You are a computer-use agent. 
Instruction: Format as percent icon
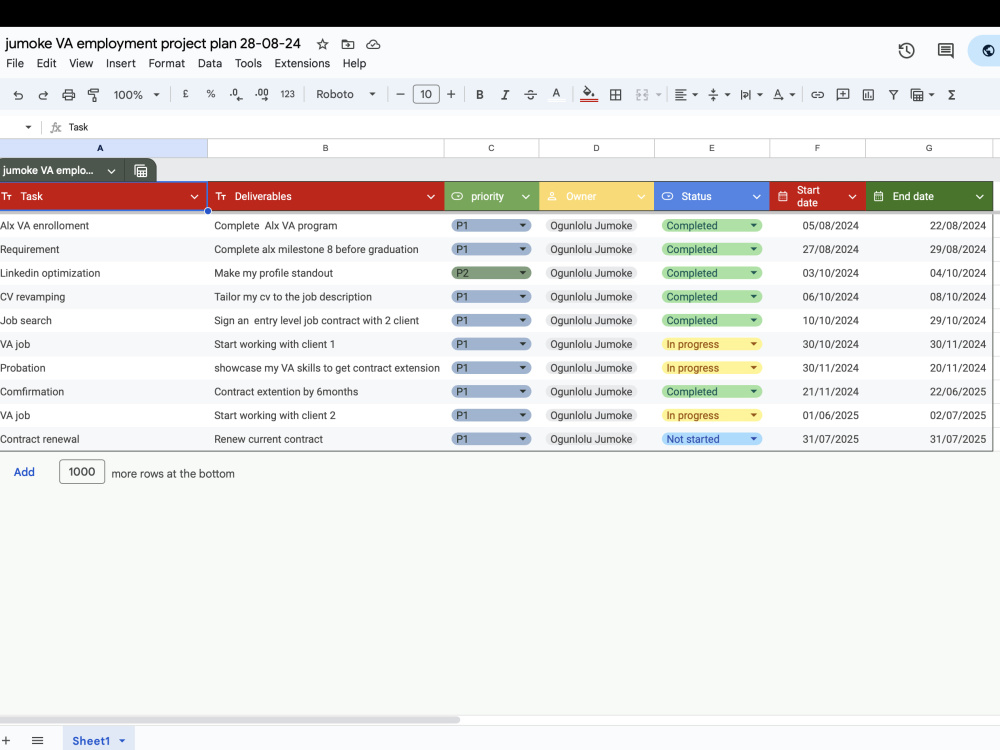(210, 94)
